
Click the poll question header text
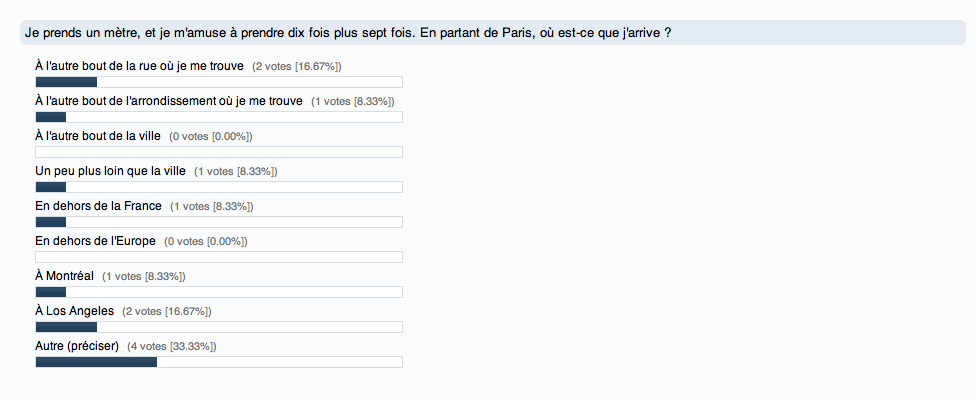click(x=347, y=32)
